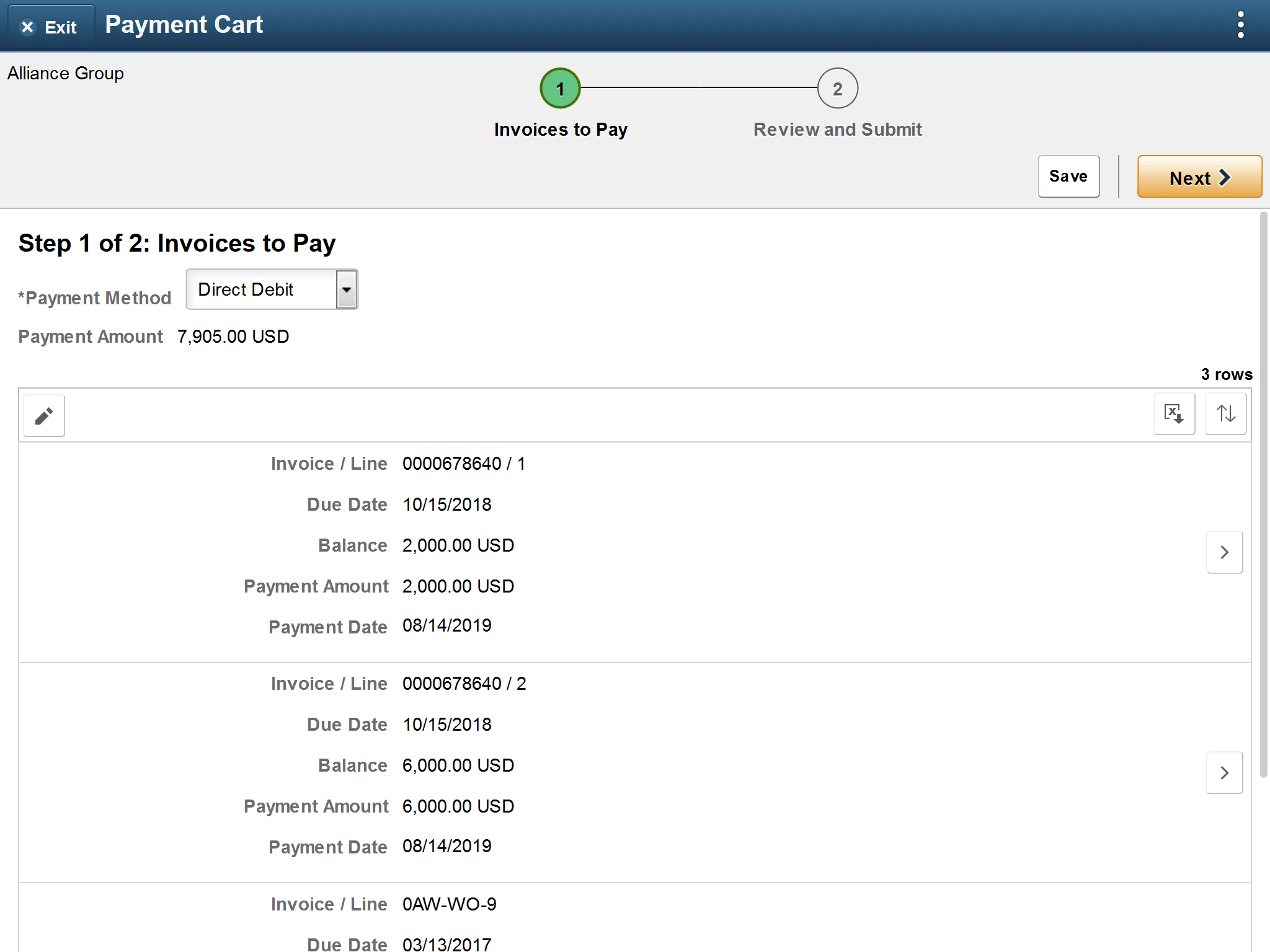The image size is (1270, 952).
Task: Click the Save button
Action: [1068, 176]
